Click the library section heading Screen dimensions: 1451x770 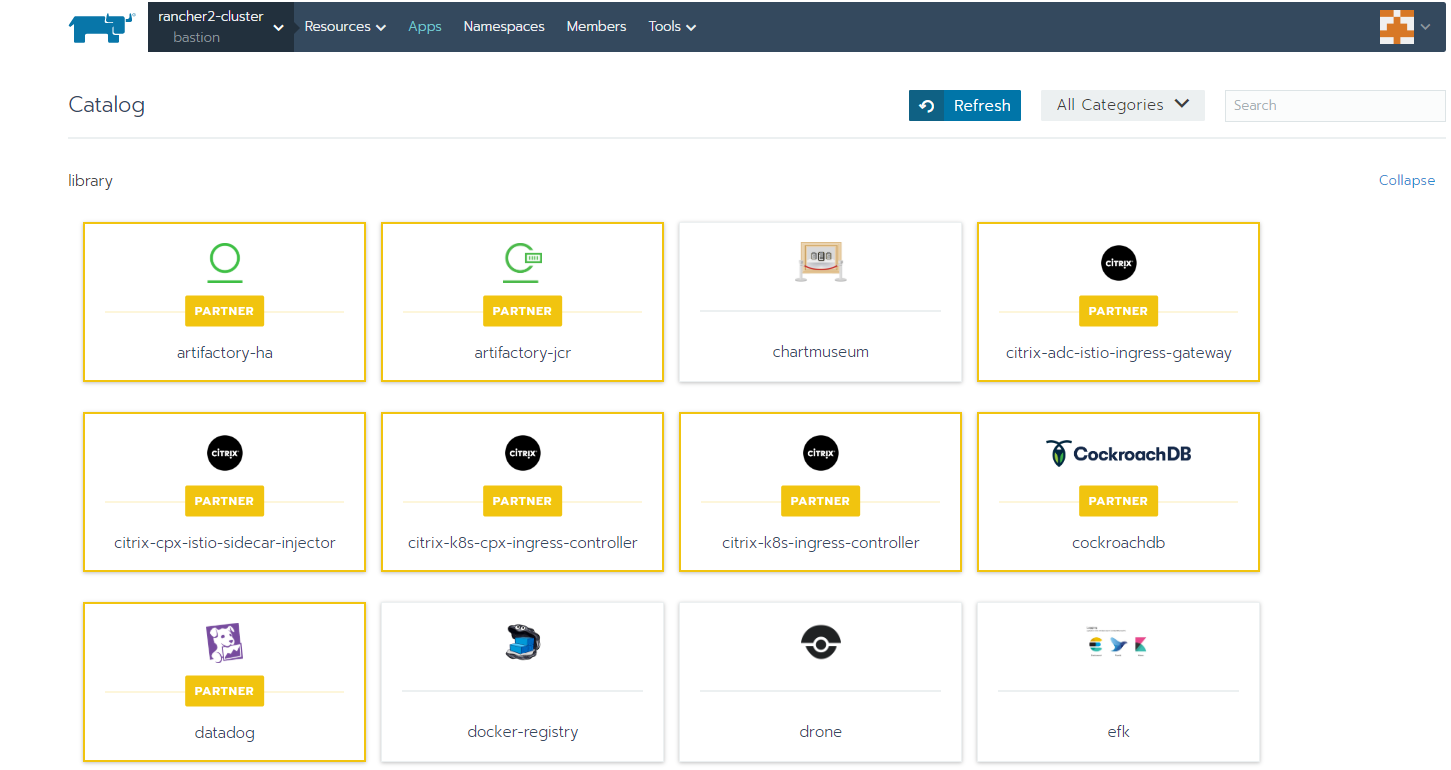(x=90, y=181)
